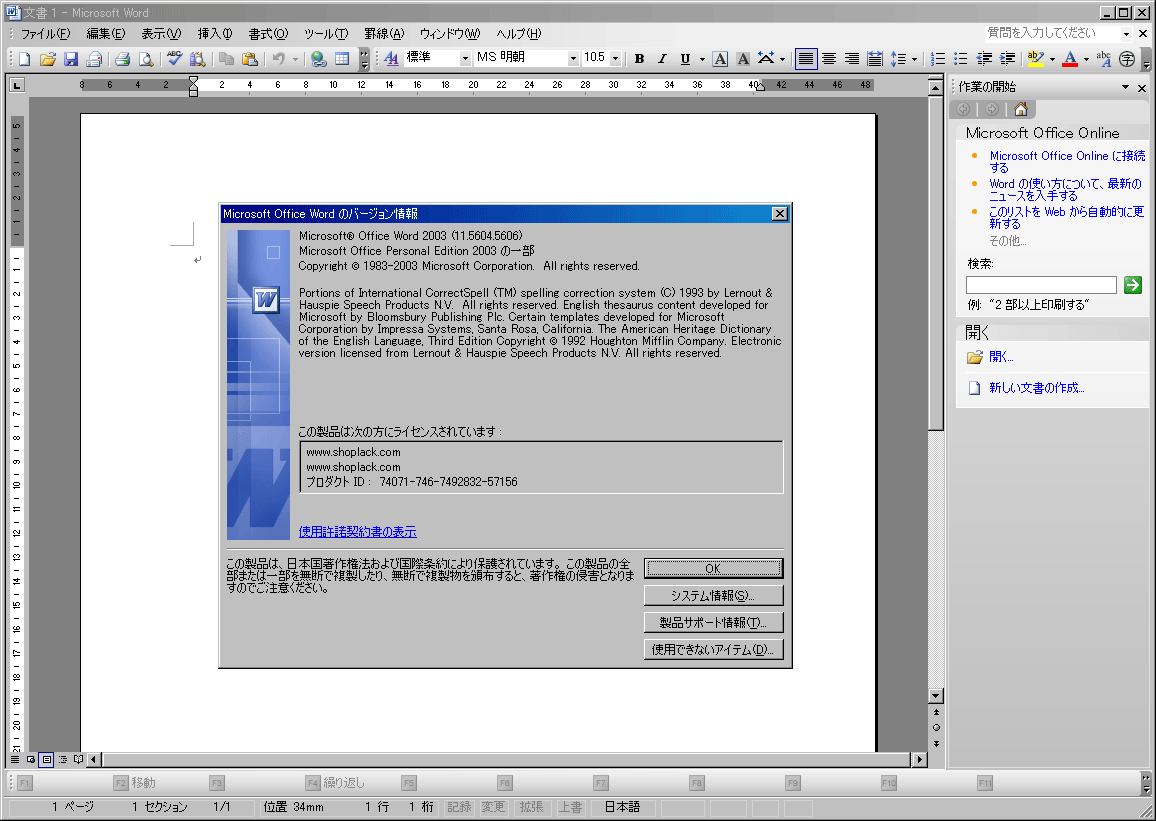This screenshot has height=821, width=1156.
Task: Expand the line spacing dropdown arrow
Action: 914,59
